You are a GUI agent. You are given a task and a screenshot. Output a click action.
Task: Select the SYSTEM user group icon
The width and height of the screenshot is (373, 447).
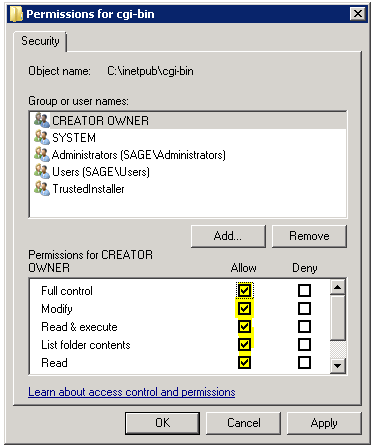pyautogui.click(x=42, y=137)
